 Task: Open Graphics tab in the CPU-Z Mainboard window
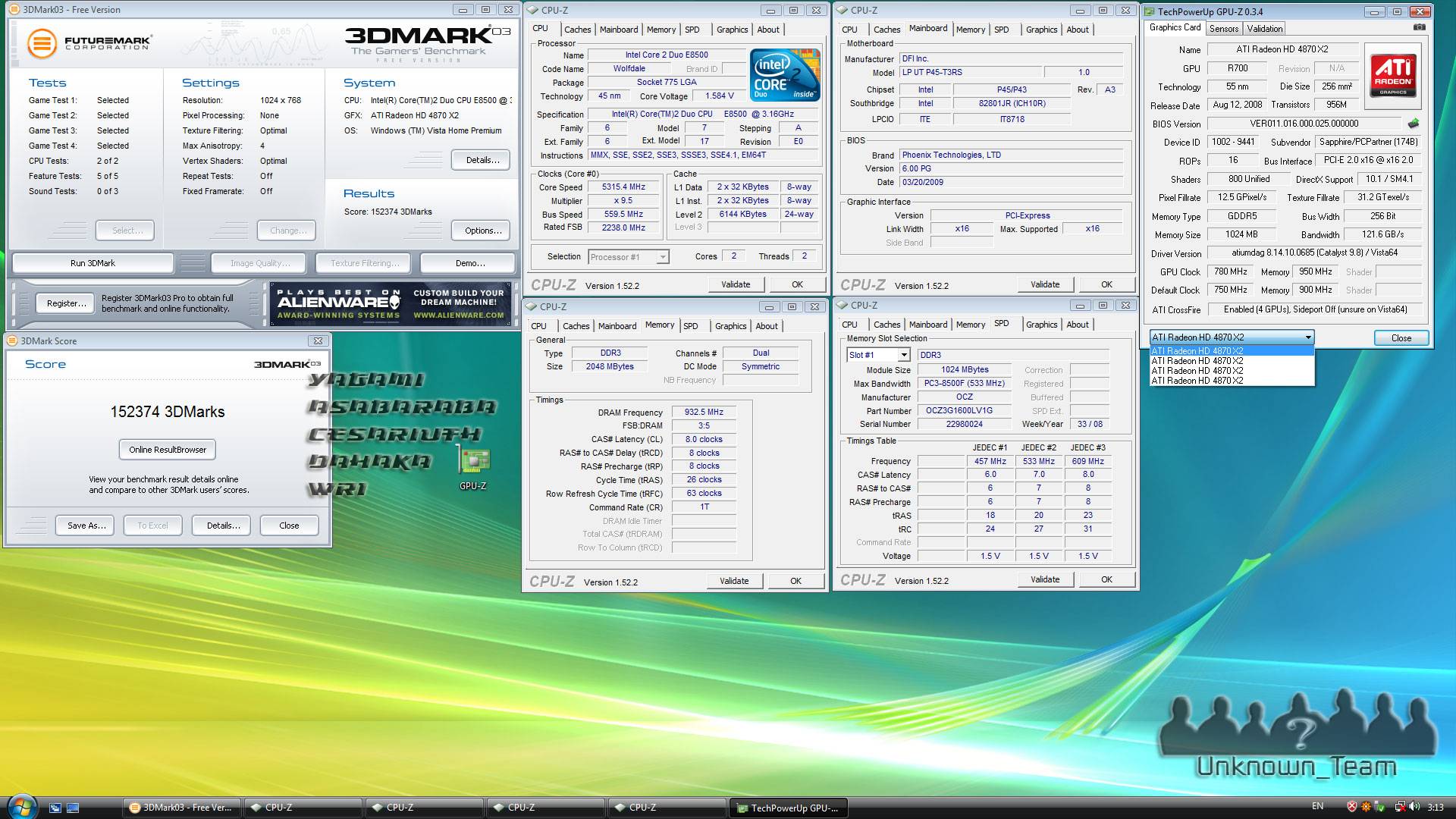(1041, 30)
